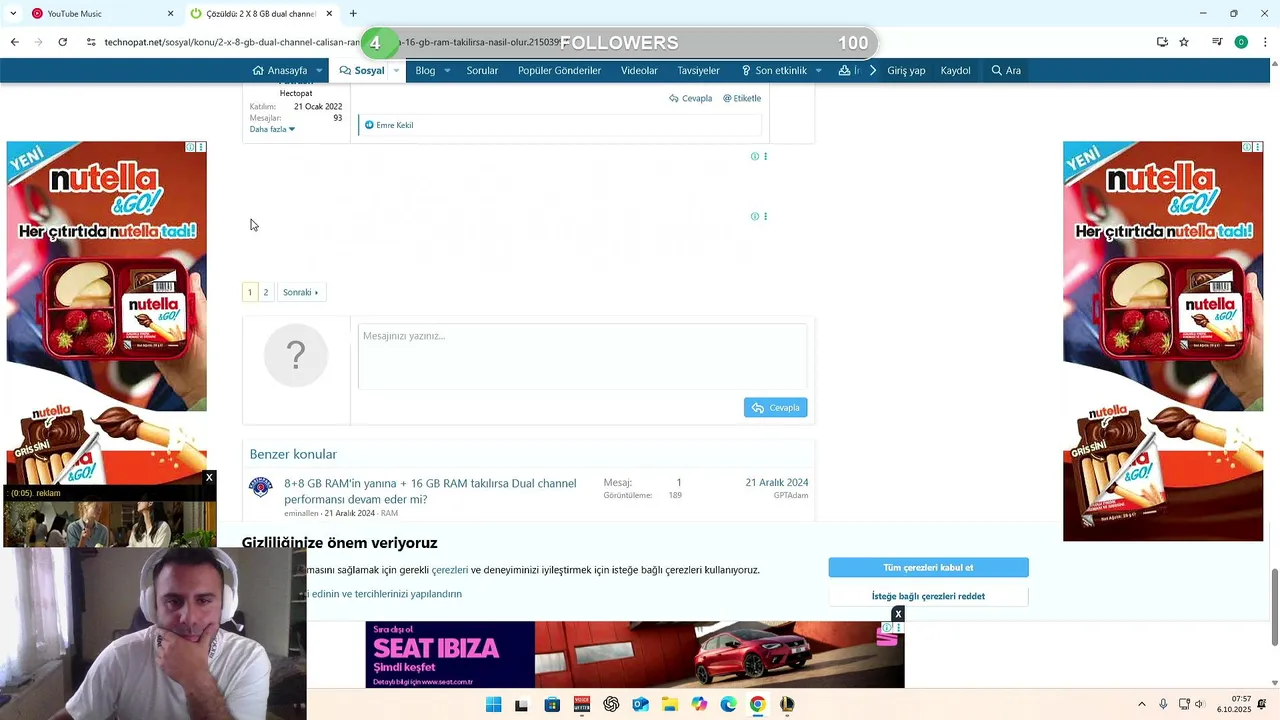The image size is (1280, 720).
Task: Open the Blog menu item
Action: 425,70
